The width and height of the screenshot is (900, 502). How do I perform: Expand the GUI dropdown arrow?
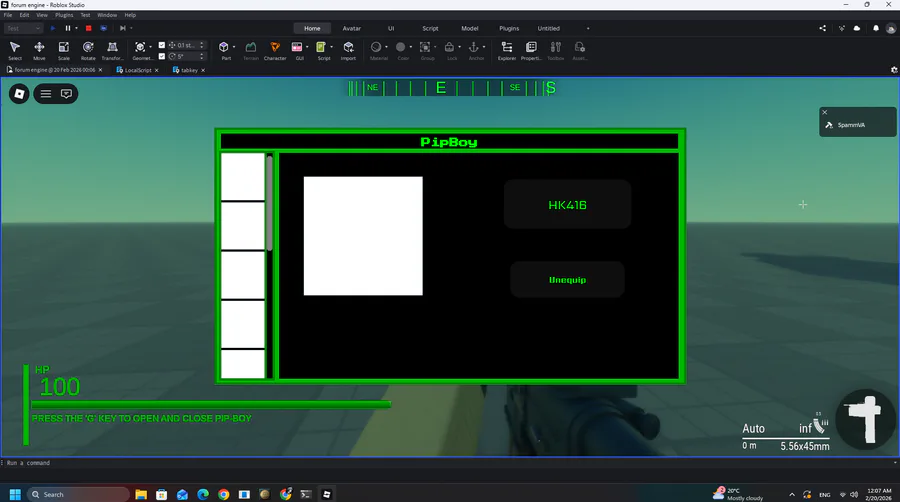307,47
